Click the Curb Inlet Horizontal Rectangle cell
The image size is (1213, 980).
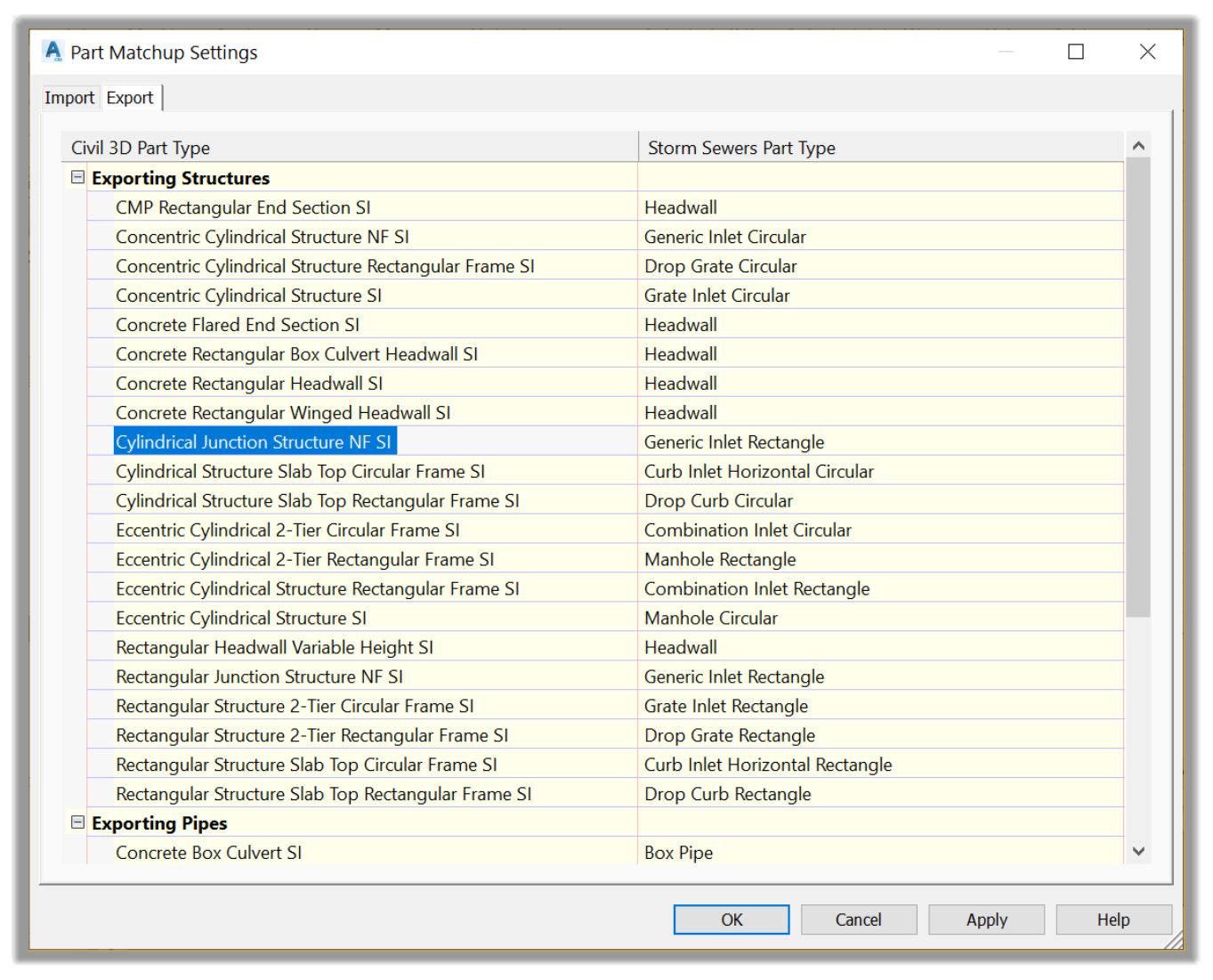point(881,765)
